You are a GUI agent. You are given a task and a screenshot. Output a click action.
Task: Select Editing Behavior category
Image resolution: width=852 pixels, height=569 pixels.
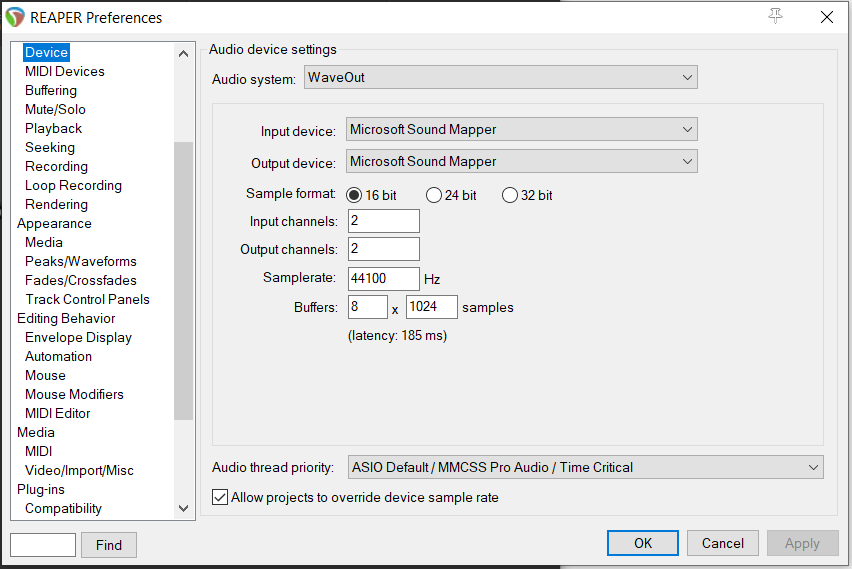click(x=66, y=318)
